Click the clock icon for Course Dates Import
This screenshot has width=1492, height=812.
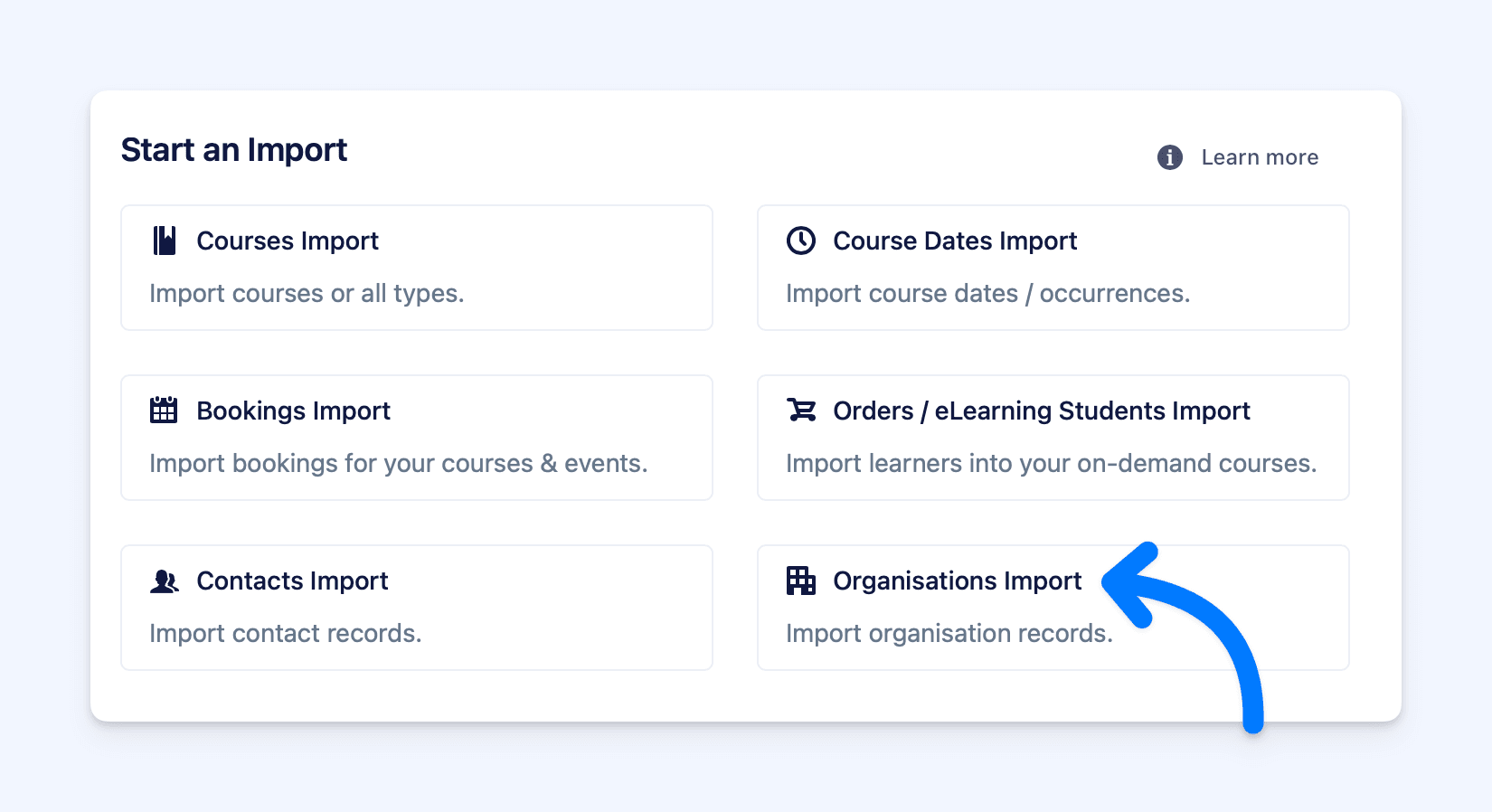pos(800,241)
